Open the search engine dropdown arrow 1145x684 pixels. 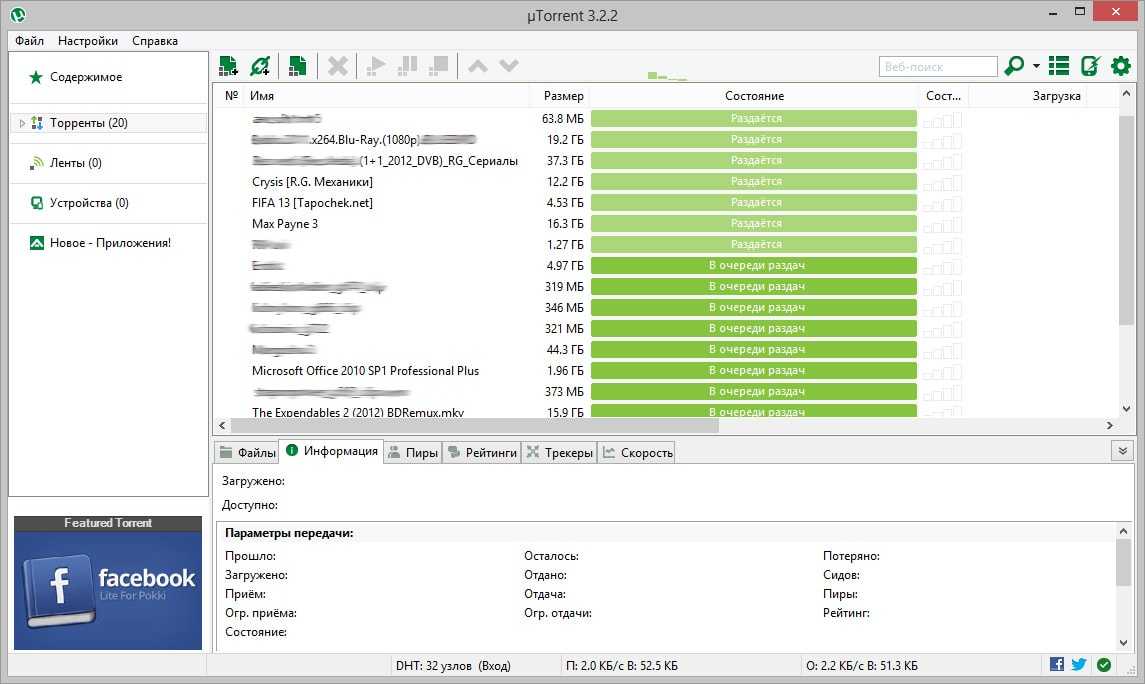pyautogui.click(x=1036, y=66)
